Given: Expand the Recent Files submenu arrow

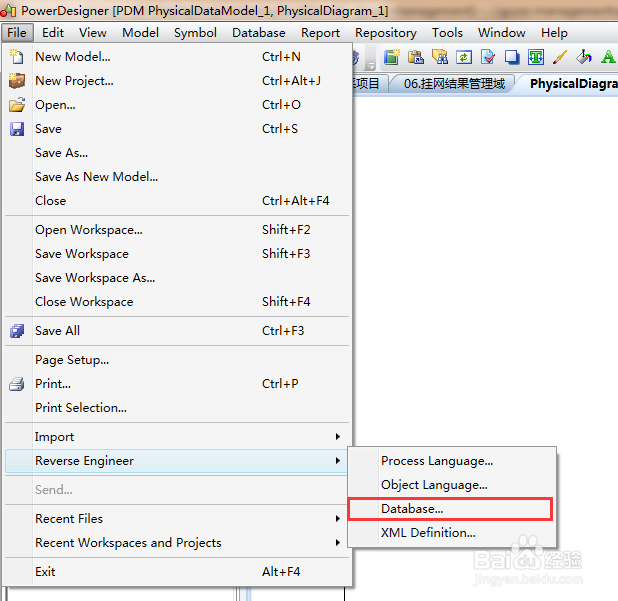Looking at the screenshot, I should (338, 519).
